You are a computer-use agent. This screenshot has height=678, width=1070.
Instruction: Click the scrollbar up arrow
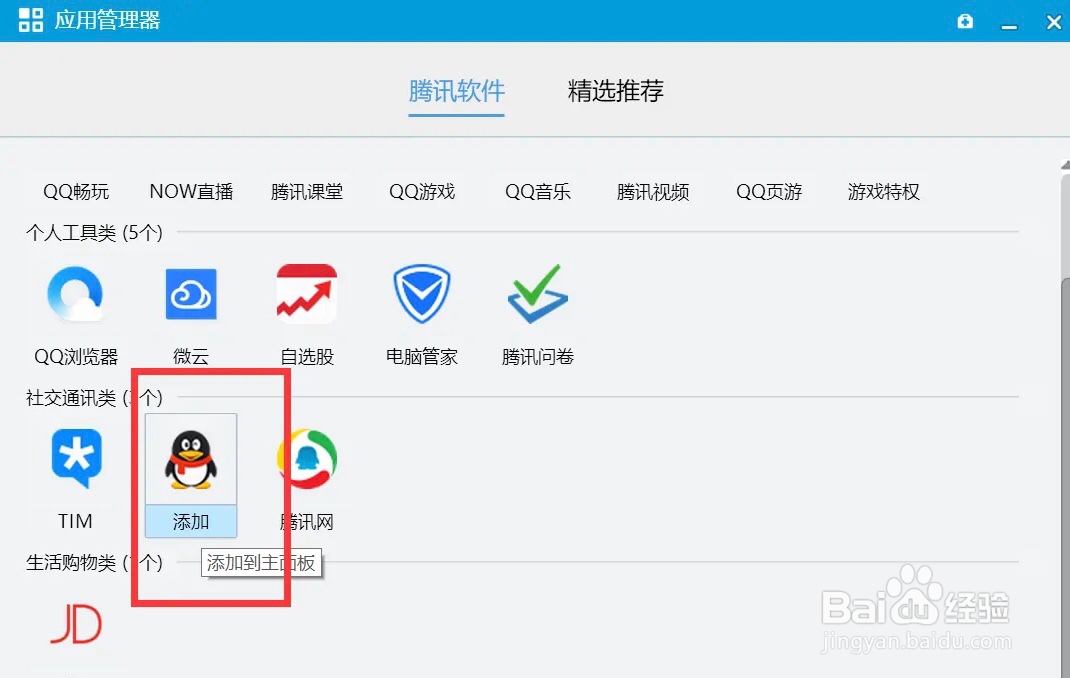tap(1065, 165)
